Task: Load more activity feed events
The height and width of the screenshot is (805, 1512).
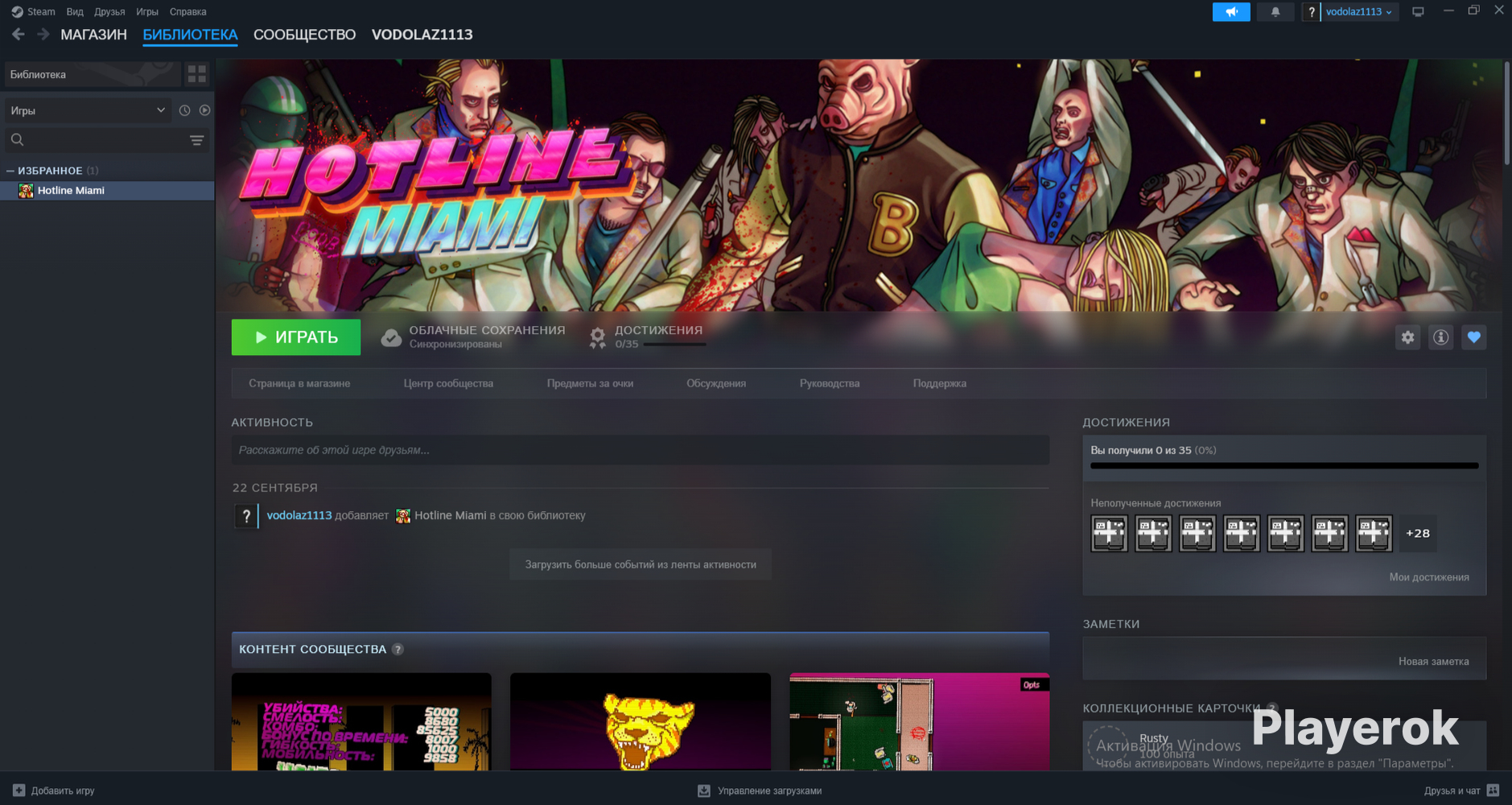Action: tap(641, 564)
